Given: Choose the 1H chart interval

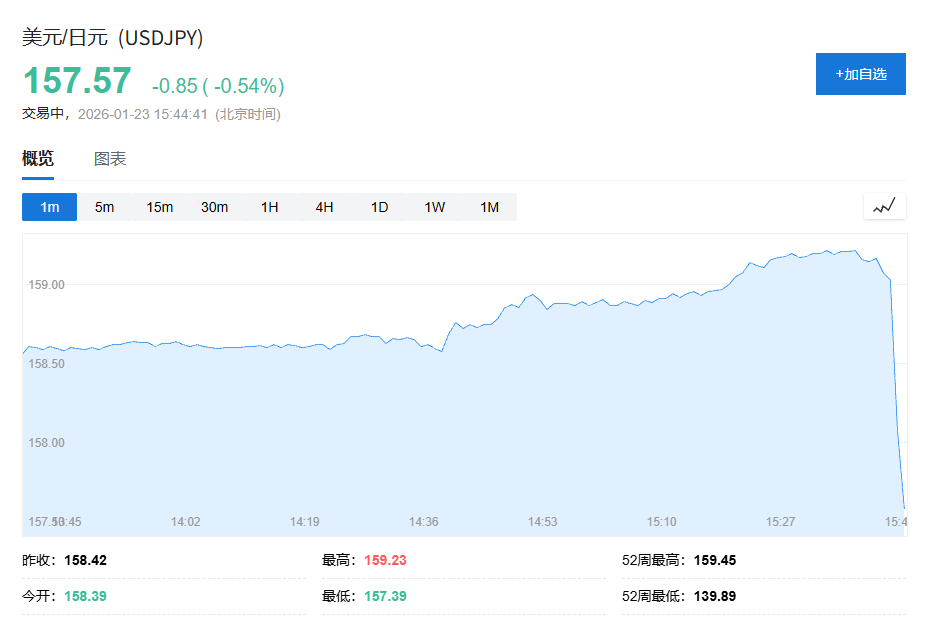Looking at the screenshot, I should point(270,207).
